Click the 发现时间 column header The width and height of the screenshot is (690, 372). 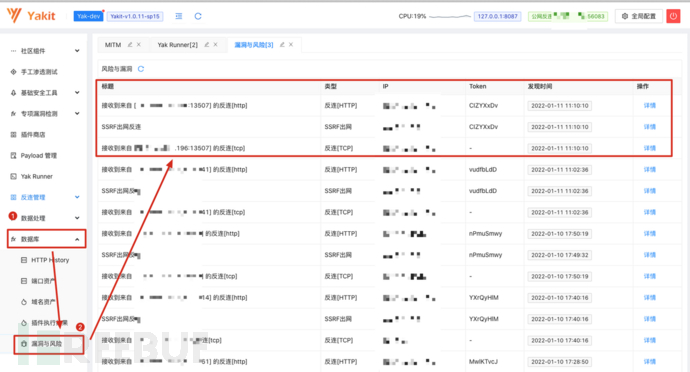[540, 86]
